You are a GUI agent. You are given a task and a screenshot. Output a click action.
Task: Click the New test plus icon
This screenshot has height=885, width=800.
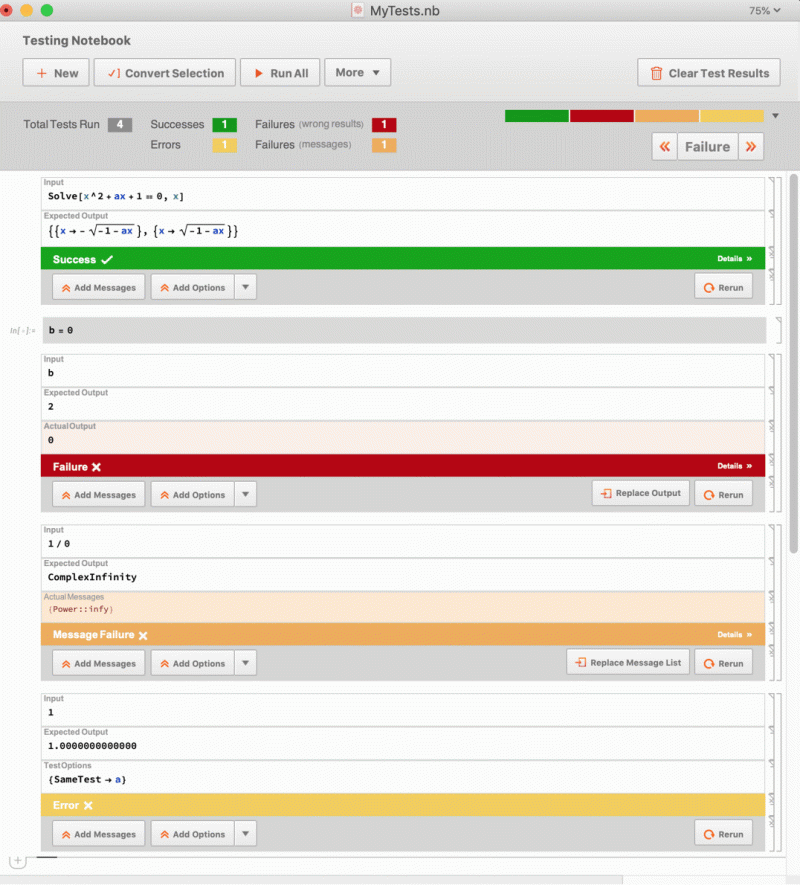coord(41,72)
